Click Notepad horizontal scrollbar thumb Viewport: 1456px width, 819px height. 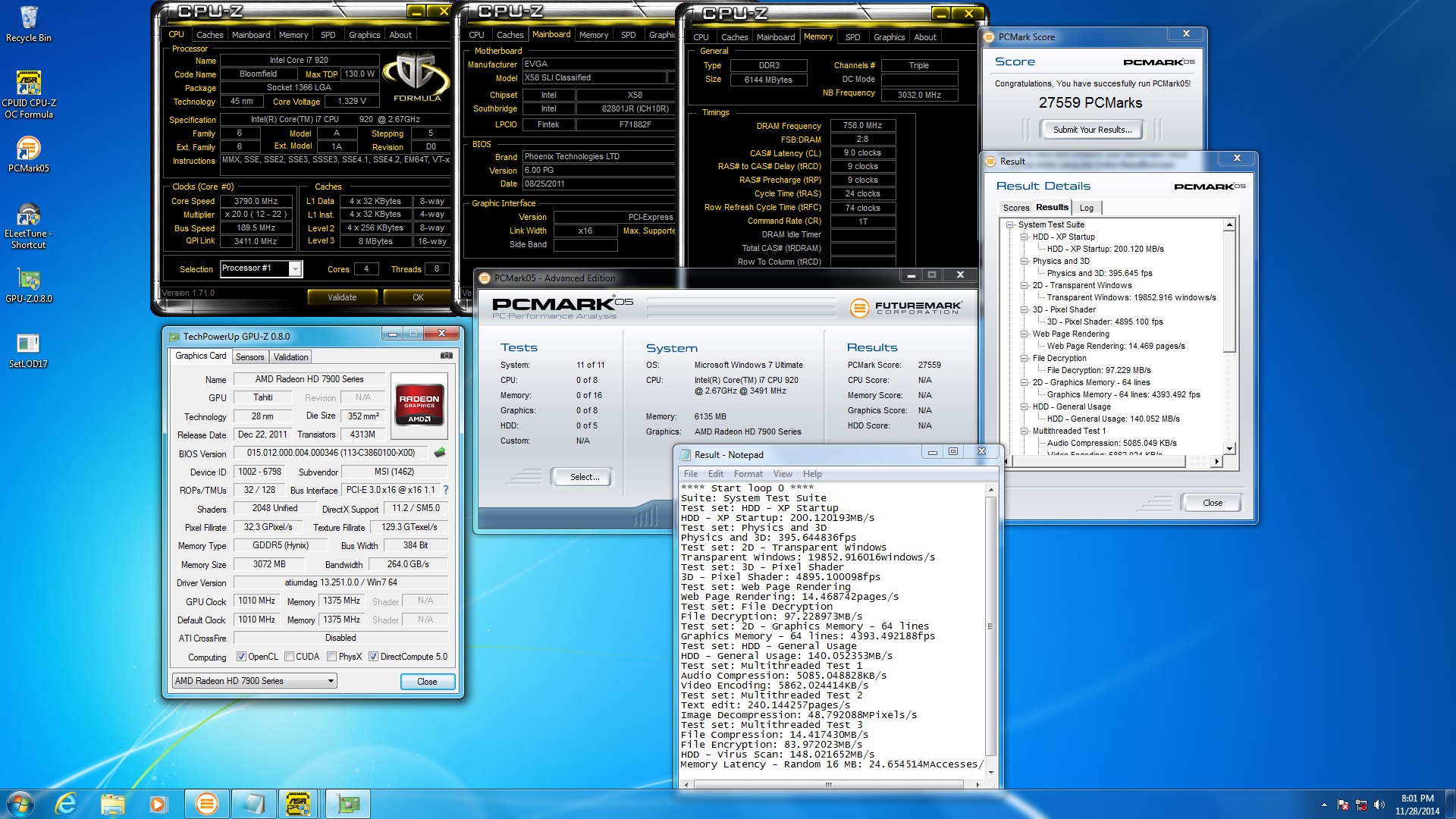coord(828,785)
